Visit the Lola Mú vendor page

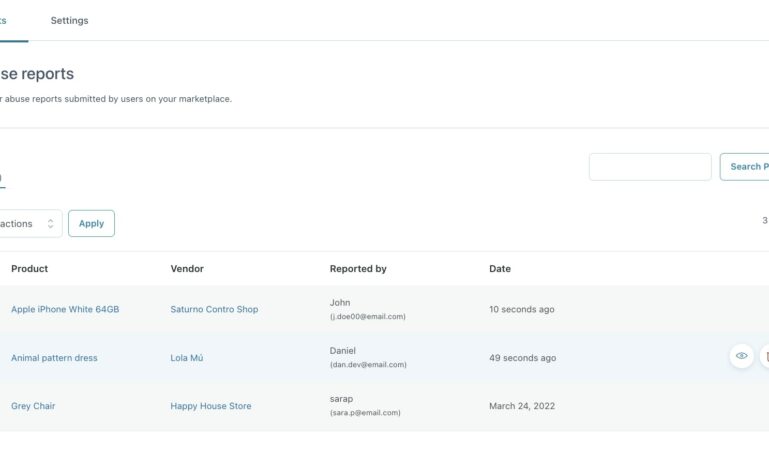[187, 358]
